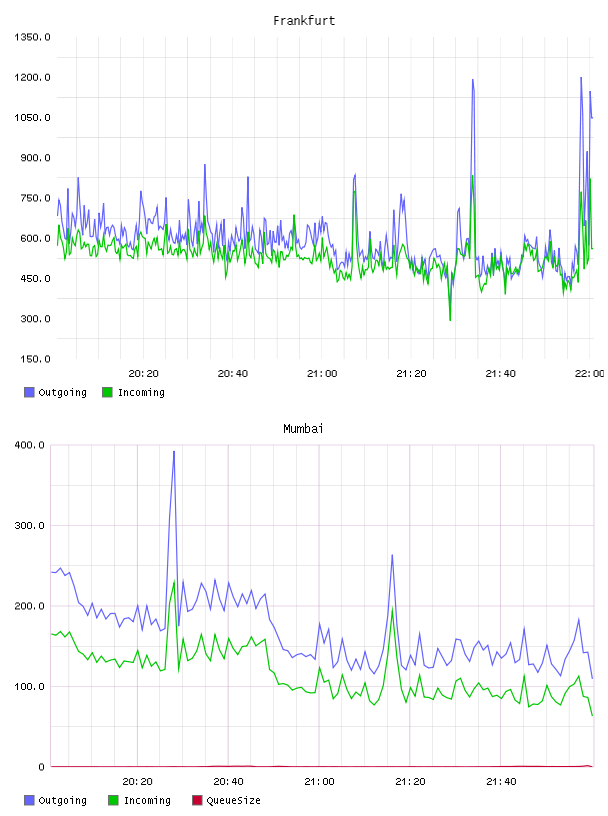Click the 150.0 y-axis label in Frankfurt chart
The image size is (608, 816).
tap(35, 359)
